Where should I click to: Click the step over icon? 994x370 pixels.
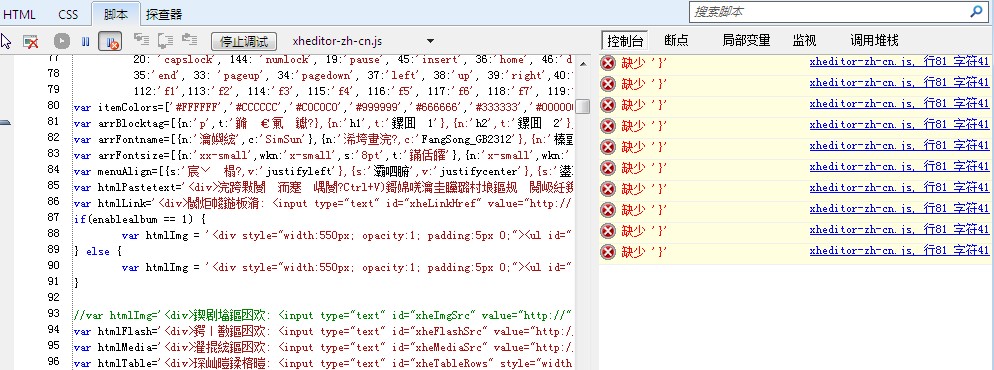(165, 41)
